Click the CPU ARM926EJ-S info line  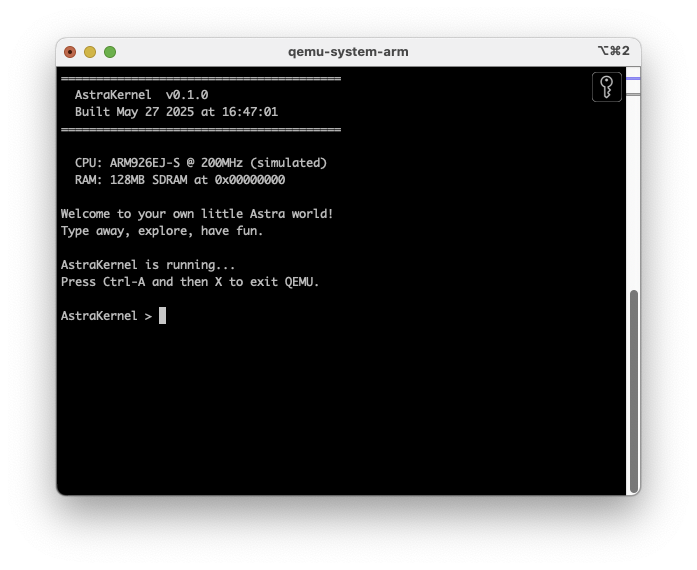pos(200,163)
